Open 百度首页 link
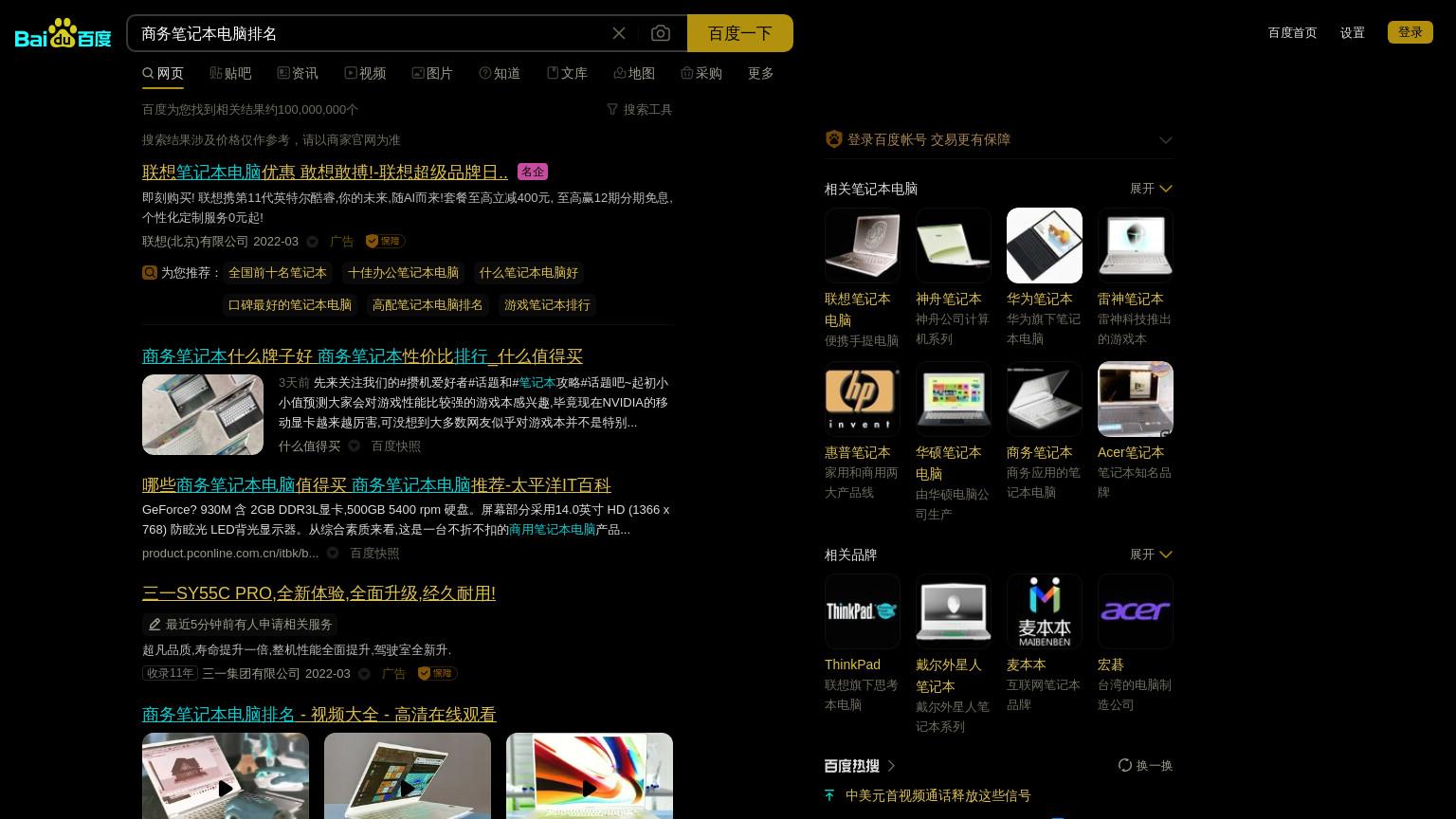The height and width of the screenshot is (819, 1456). point(1292,32)
